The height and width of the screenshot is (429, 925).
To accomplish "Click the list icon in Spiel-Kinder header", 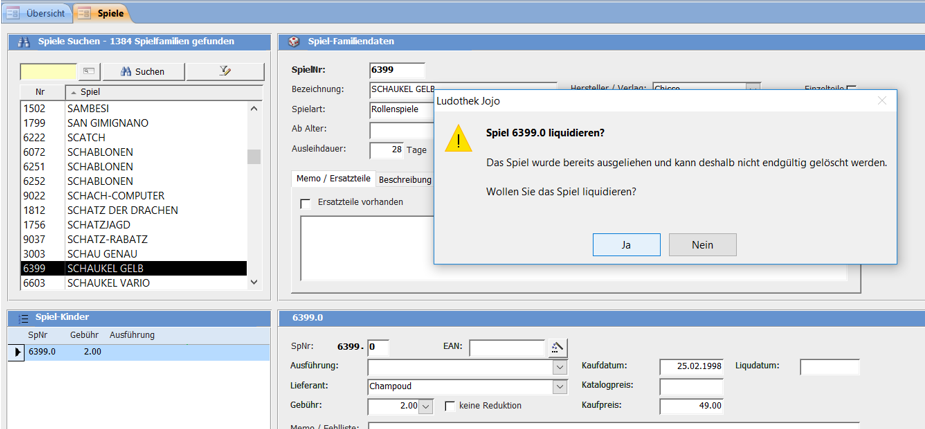I will tap(24, 319).
